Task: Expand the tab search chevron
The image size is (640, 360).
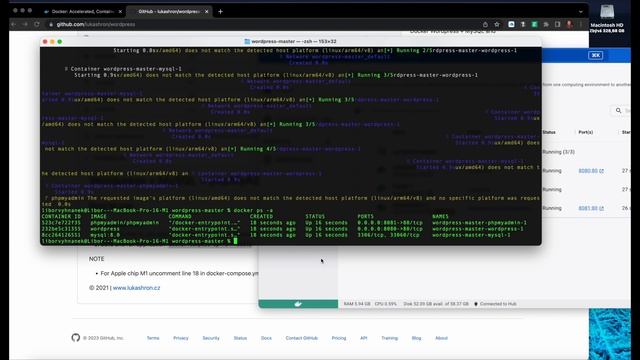Action: [x=581, y=12]
